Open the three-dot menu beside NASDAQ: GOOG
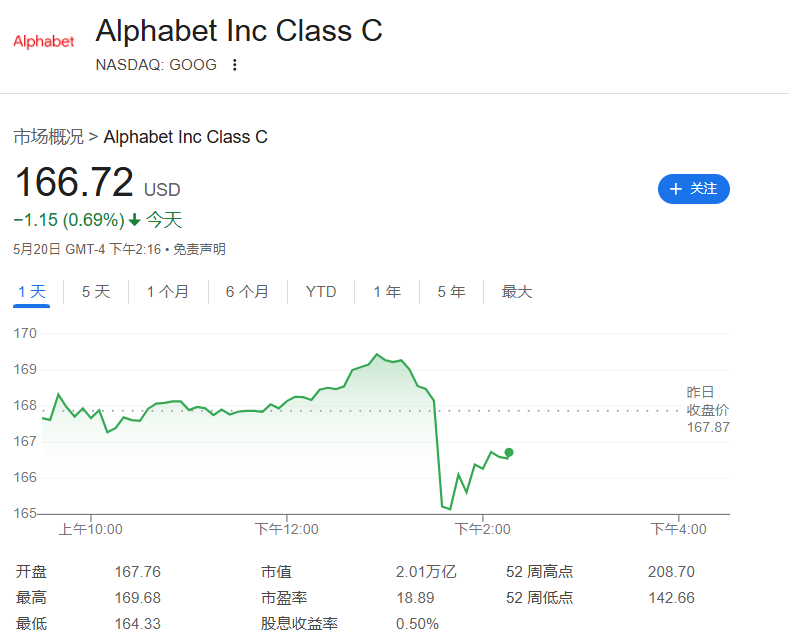The image size is (789, 638). [x=234, y=65]
